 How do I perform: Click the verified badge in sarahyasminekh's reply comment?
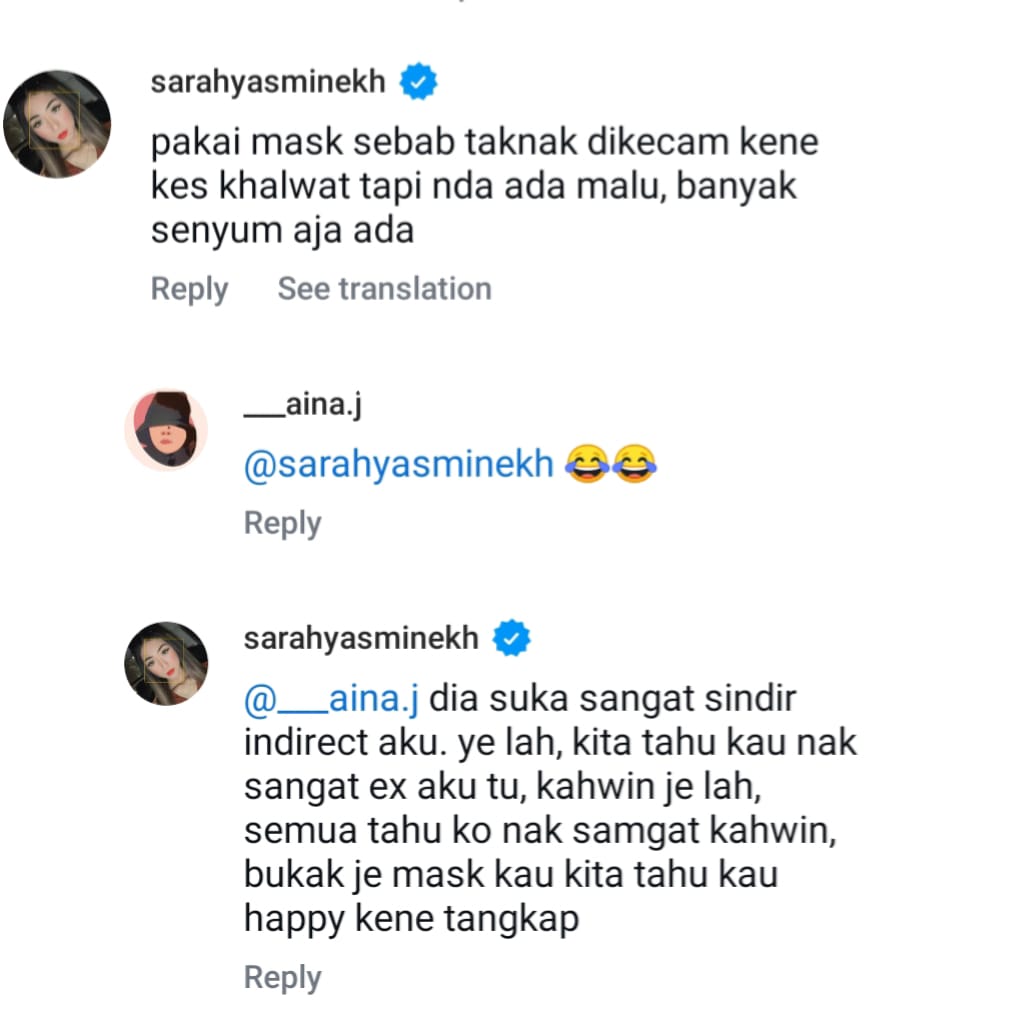tap(512, 638)
